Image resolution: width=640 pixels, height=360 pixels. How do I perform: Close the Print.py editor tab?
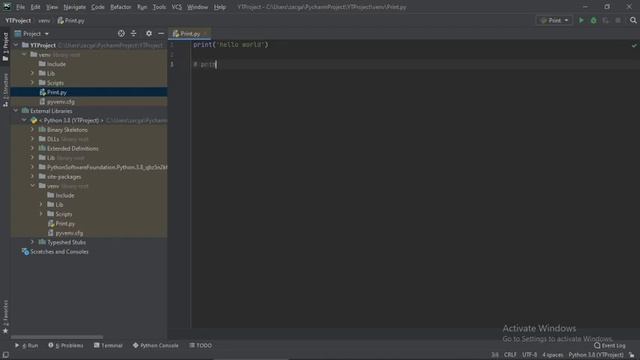tap(205, 34)
